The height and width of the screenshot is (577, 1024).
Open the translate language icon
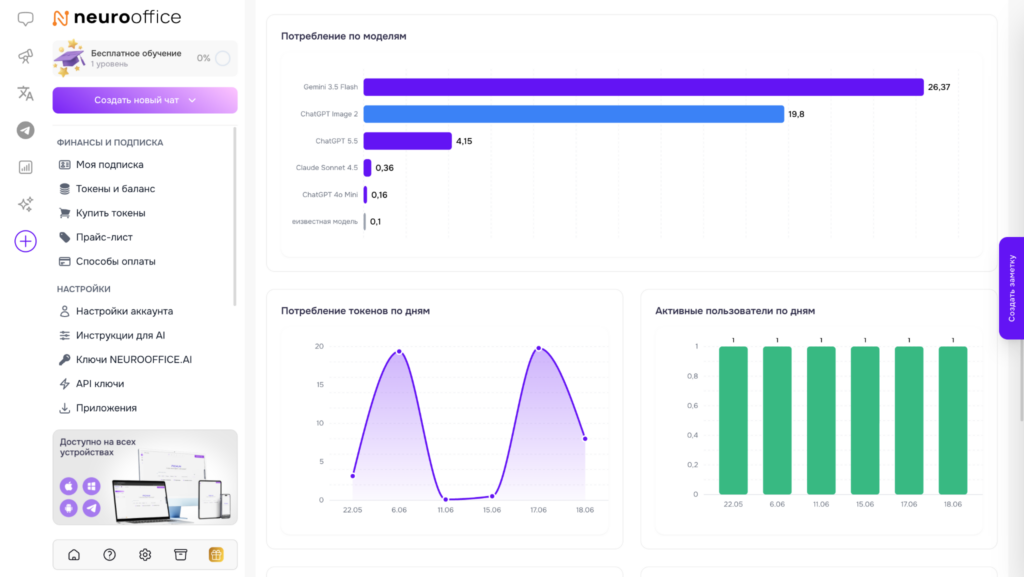click(25, 93)
